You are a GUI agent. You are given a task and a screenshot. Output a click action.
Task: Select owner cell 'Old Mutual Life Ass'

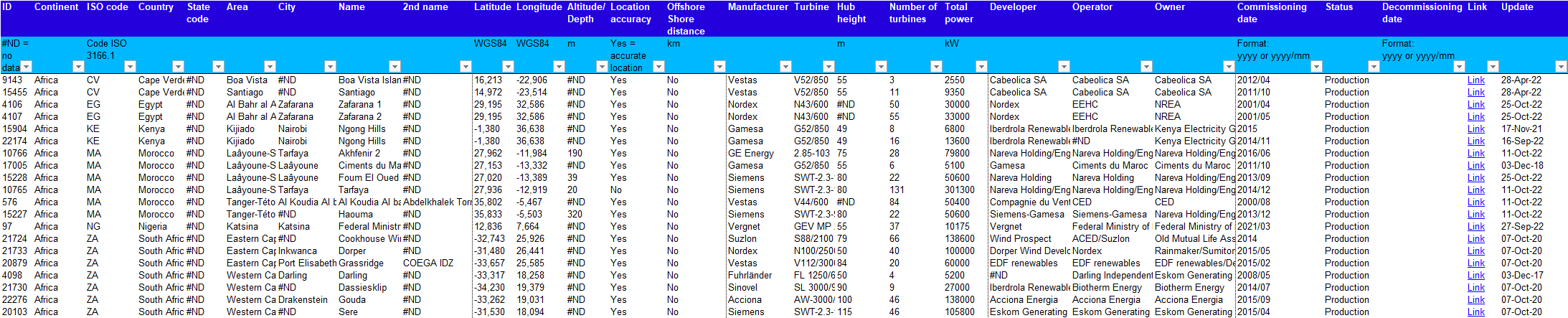click(1194, 238)
